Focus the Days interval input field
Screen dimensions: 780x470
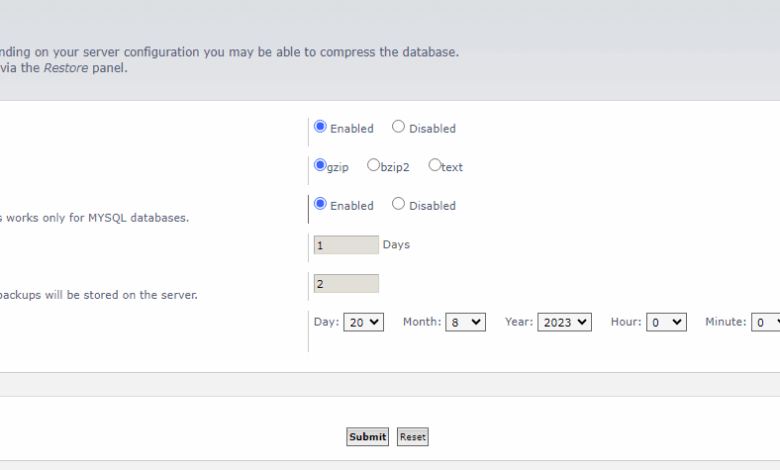point(346,245)
